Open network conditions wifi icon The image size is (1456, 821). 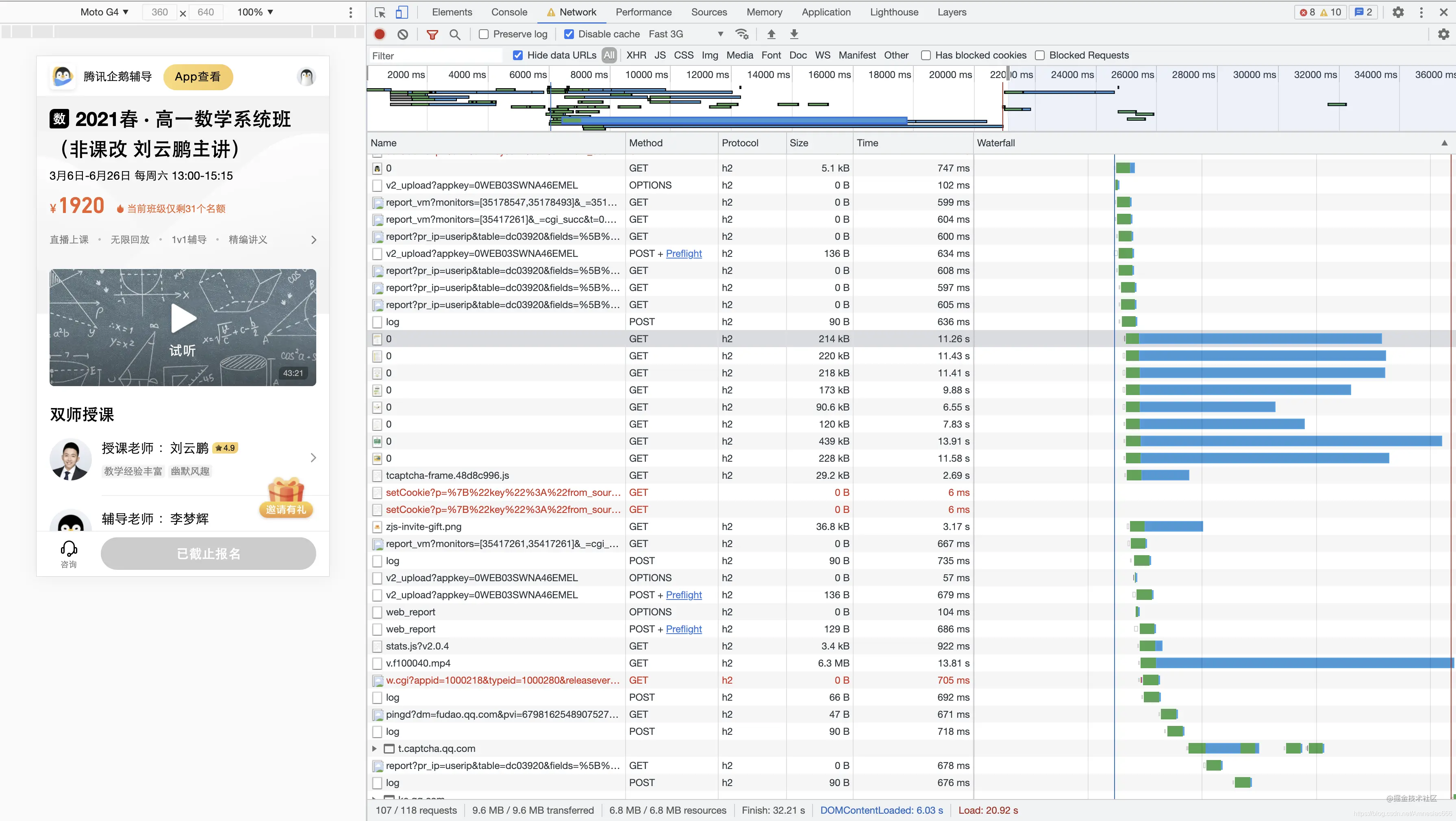coord(741,35)
